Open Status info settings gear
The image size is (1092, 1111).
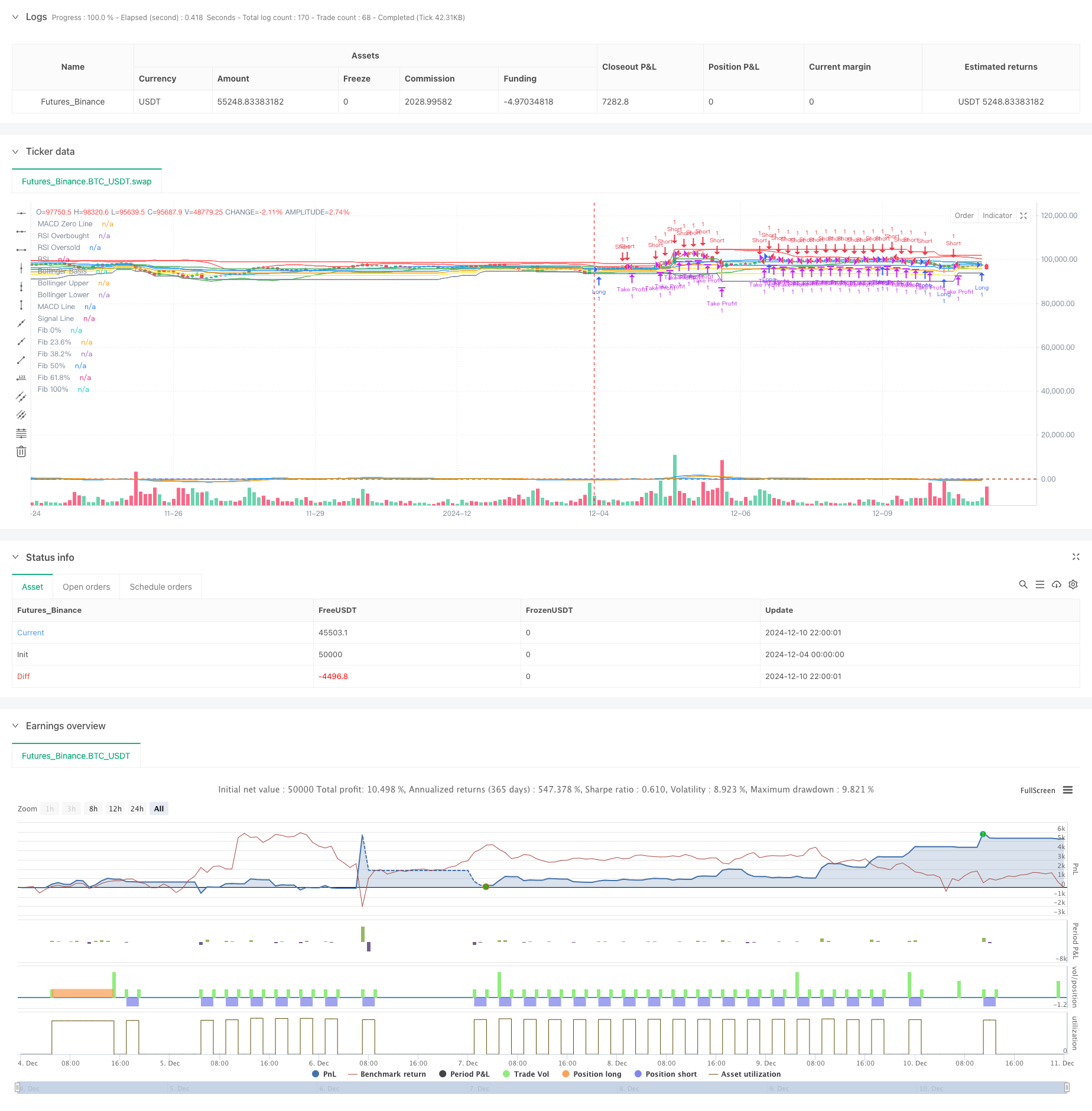[x=1073, y=584]
